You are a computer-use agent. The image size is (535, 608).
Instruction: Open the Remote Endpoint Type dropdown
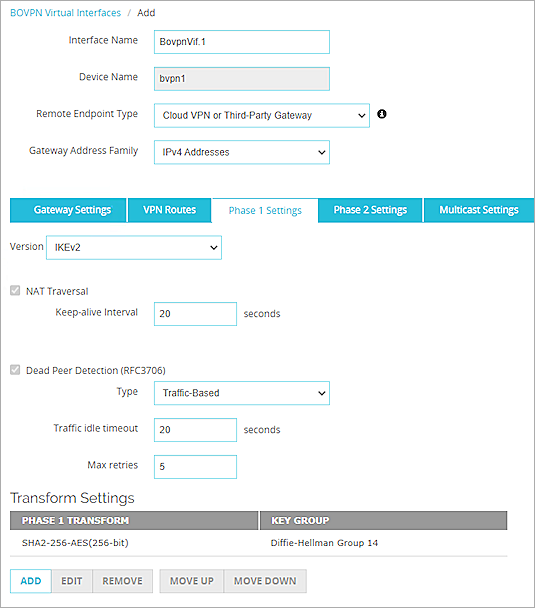pos(262,115)
